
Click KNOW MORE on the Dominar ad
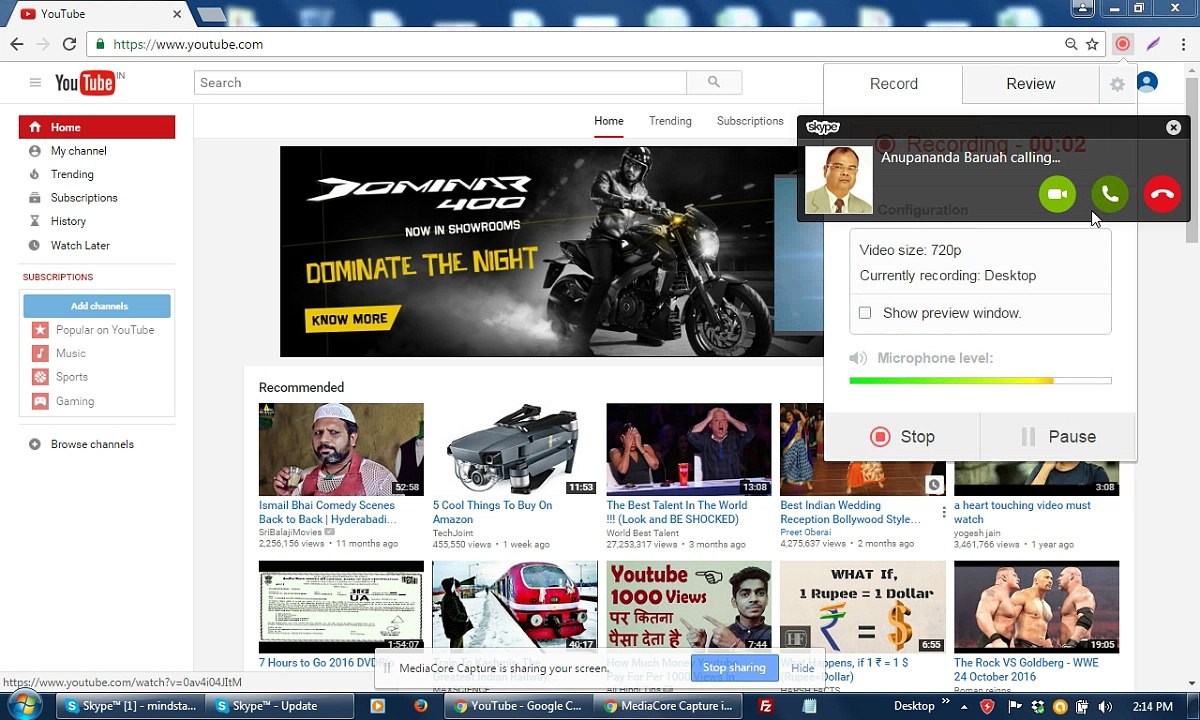click(350, 320)
